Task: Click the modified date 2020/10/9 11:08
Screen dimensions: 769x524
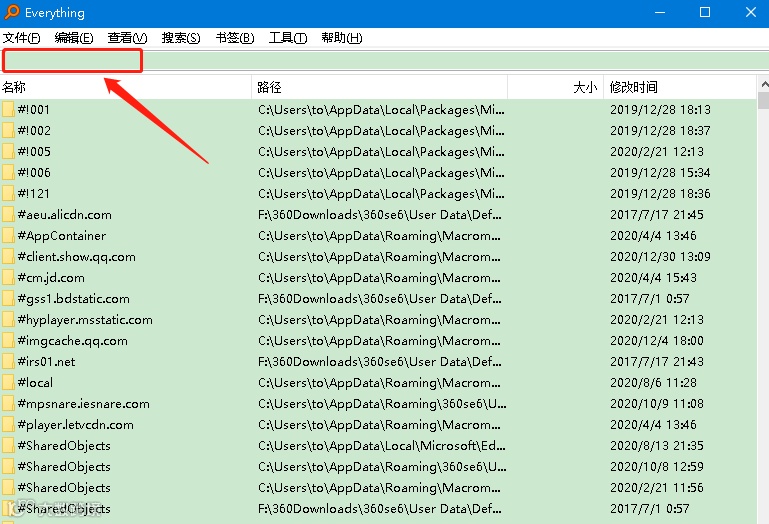Action: pos(657,404)
